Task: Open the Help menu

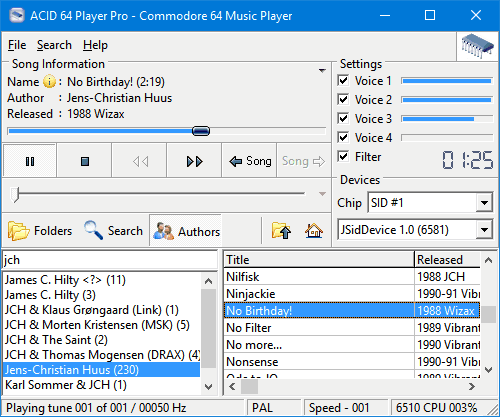Action: tap(95, 45)
